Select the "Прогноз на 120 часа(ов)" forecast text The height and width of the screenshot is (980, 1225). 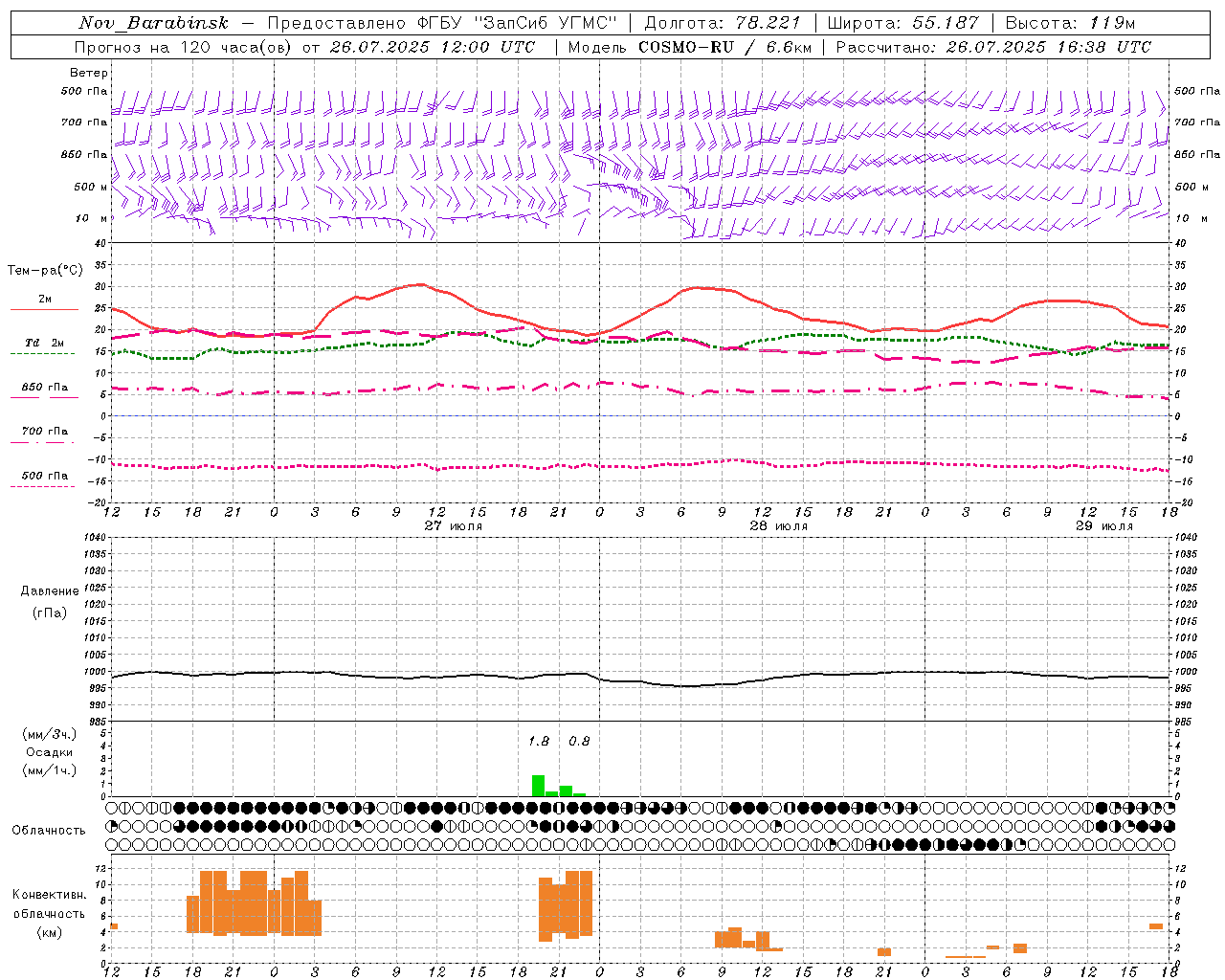pos(185,47)
